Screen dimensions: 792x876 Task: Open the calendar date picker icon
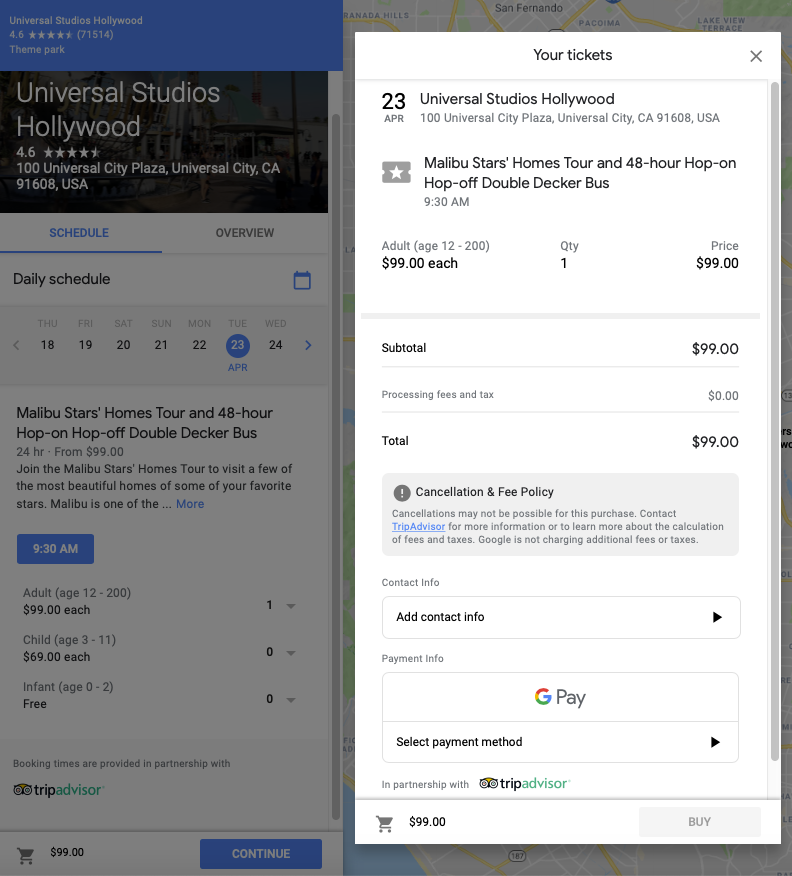coord(302,280)
